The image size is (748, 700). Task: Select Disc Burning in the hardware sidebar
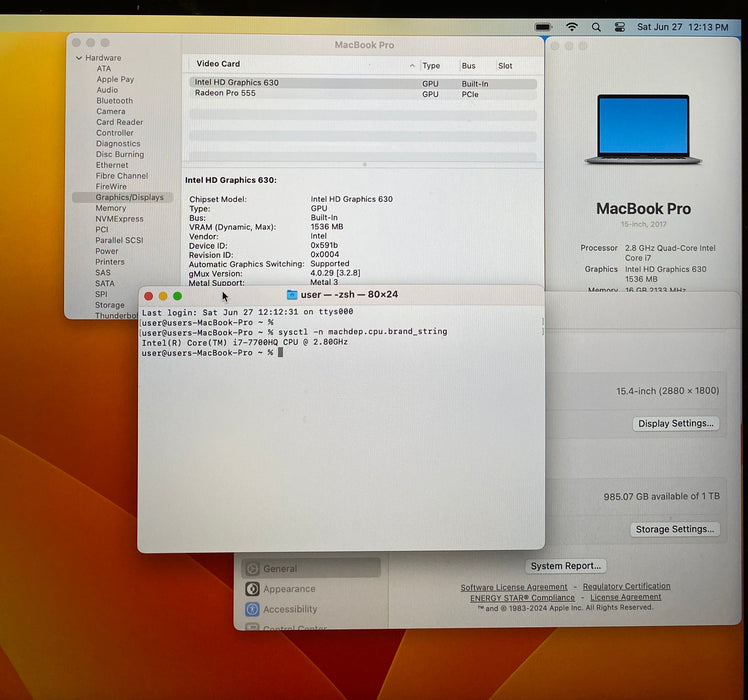click(120, 154)
